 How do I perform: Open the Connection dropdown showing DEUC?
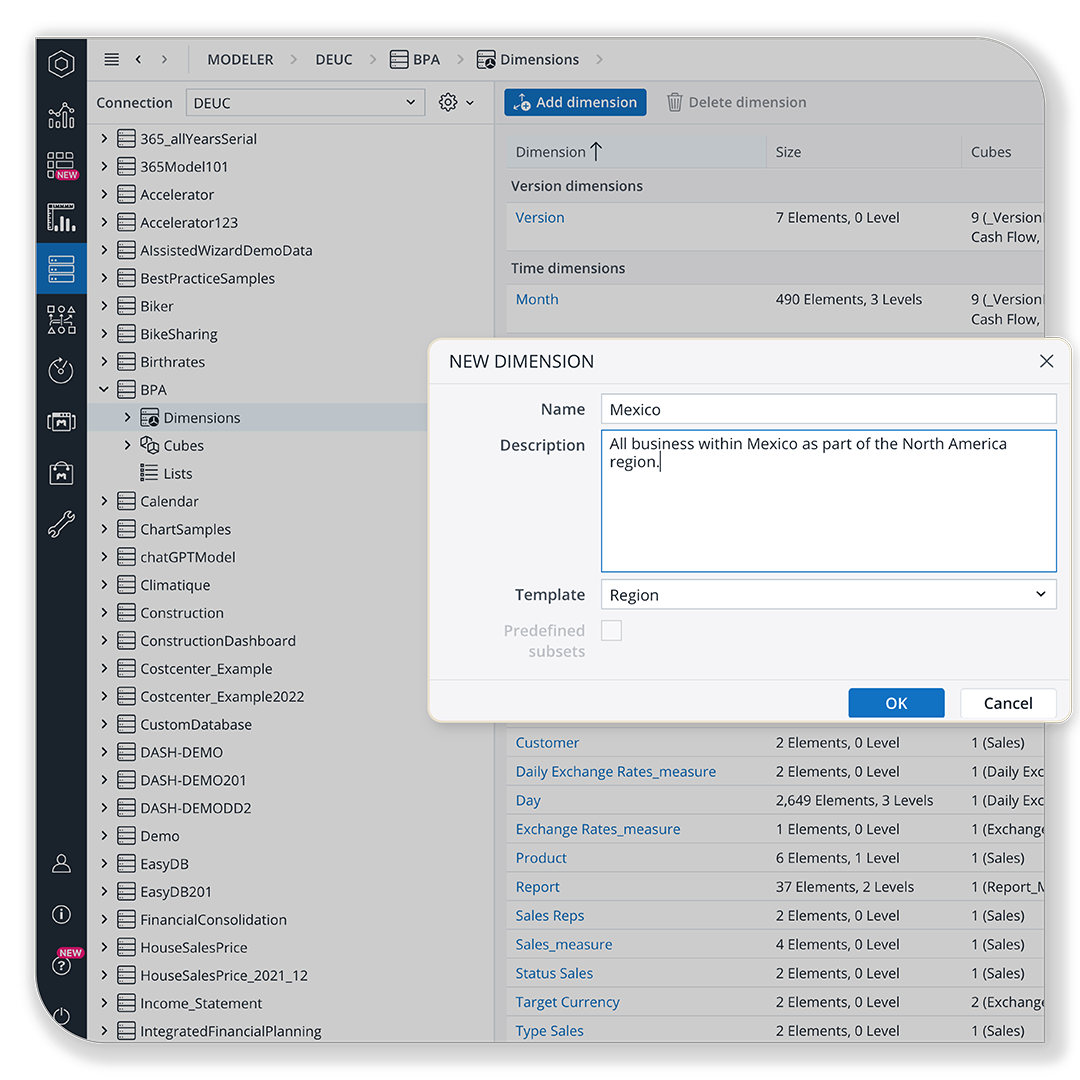[x=305, y=103]
